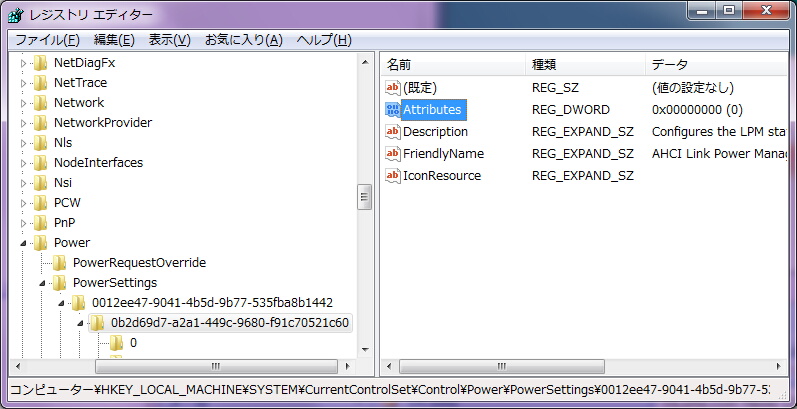Viewport: 797px width, 409px height.
Task: Click the FriendlyName string value icon
Action: [x=393, y=154]
